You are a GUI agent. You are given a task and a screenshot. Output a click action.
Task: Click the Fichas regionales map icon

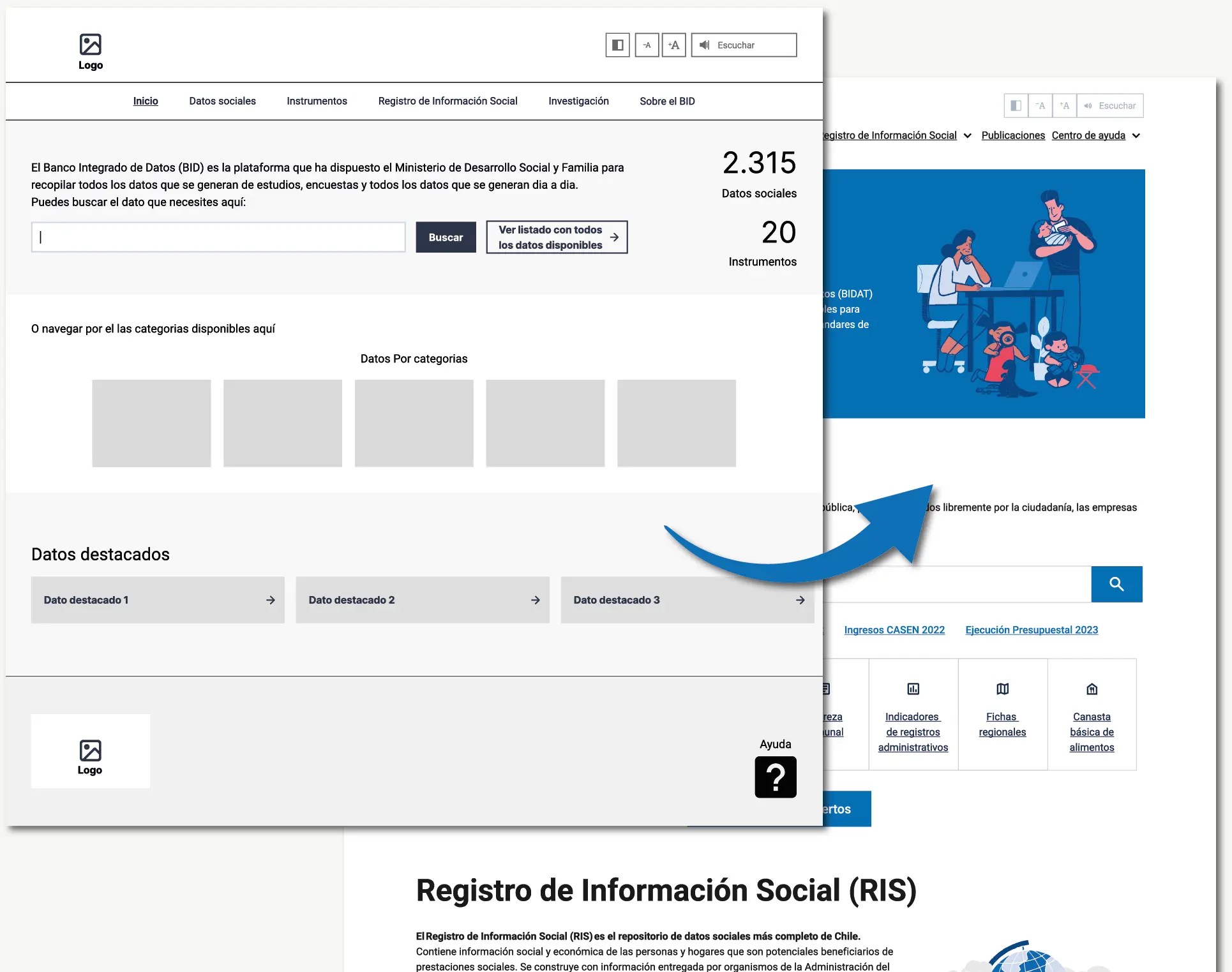1003,689
